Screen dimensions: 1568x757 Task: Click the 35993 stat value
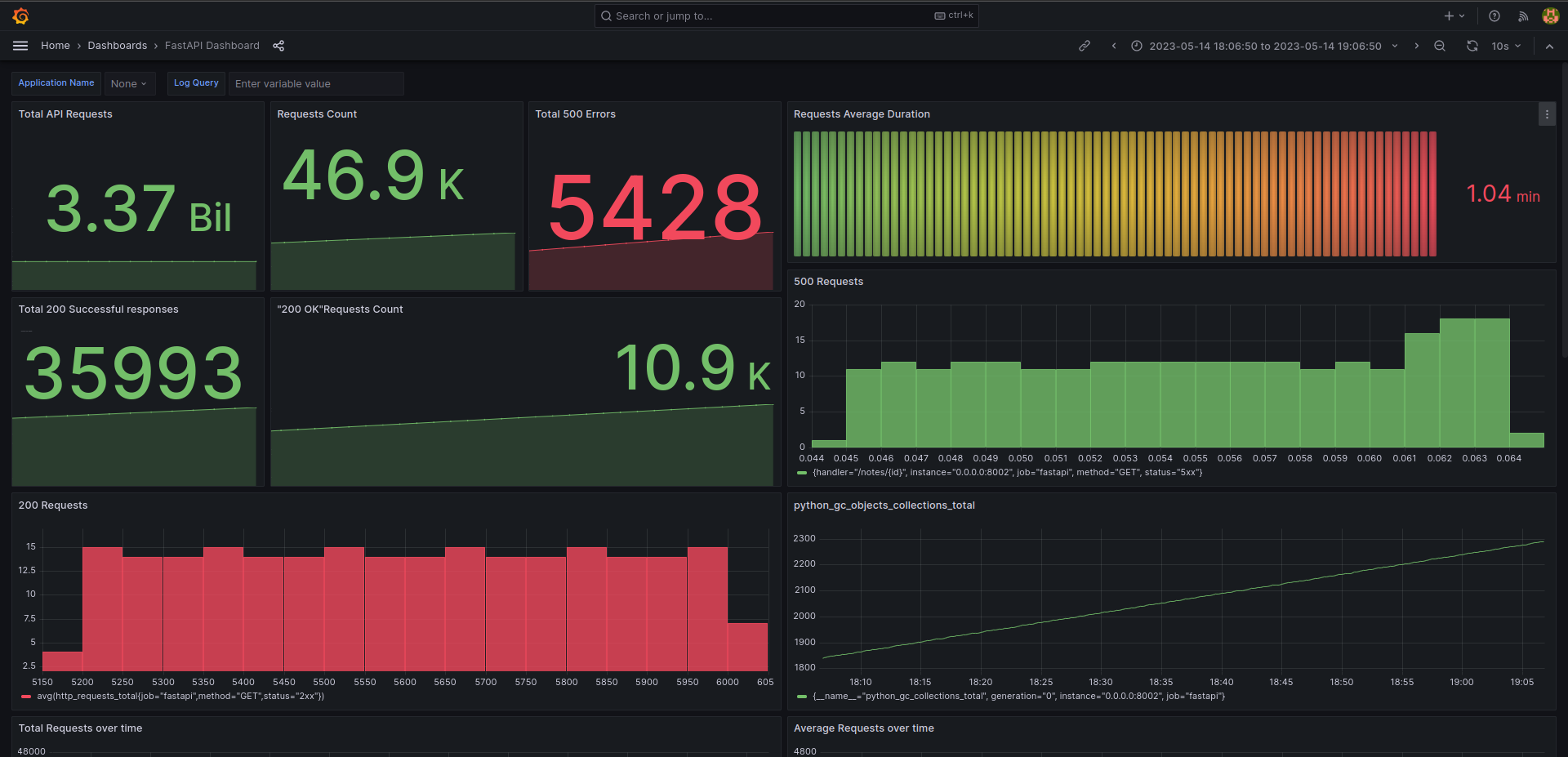tap(134, 373)
